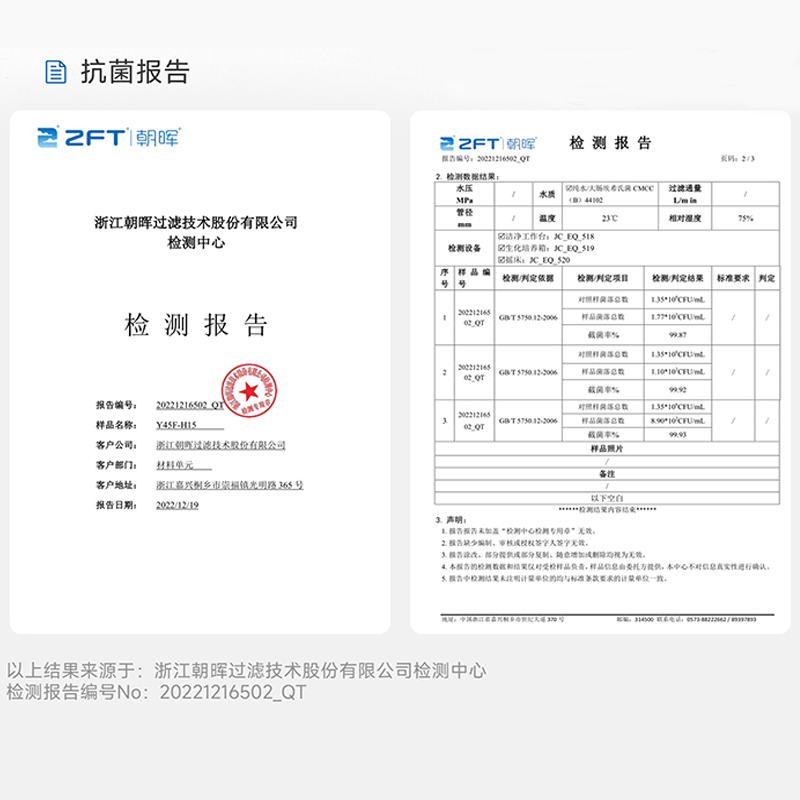The height and width of the screenshot is (800, 800).
Task: Click the retention rate value 99.92
Action: [x=678, y=390]
